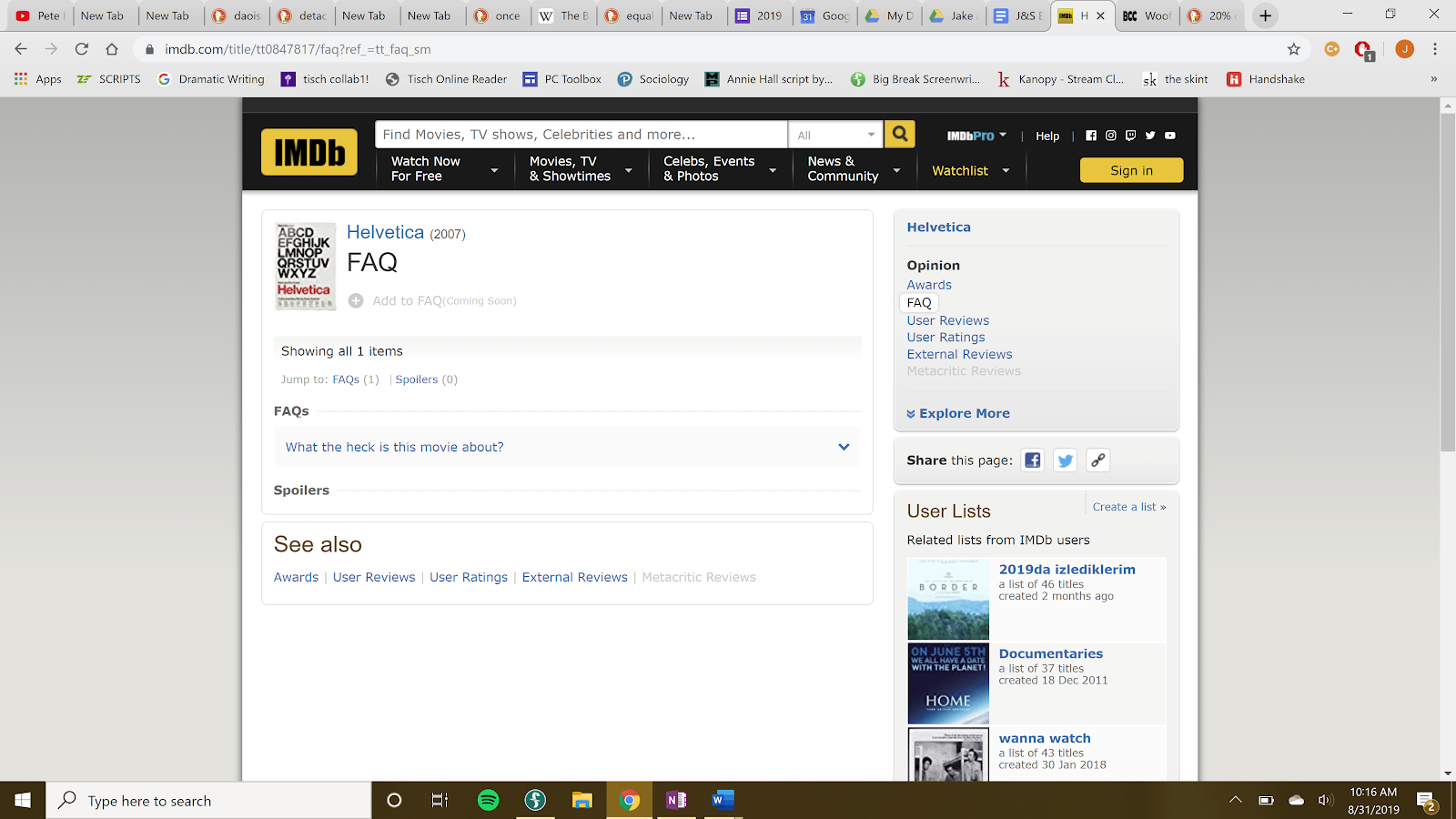Open User Reviews under See also
The width and height of the screenshot is (1456, 819).
pyautogui.click(x=374, y=577)
